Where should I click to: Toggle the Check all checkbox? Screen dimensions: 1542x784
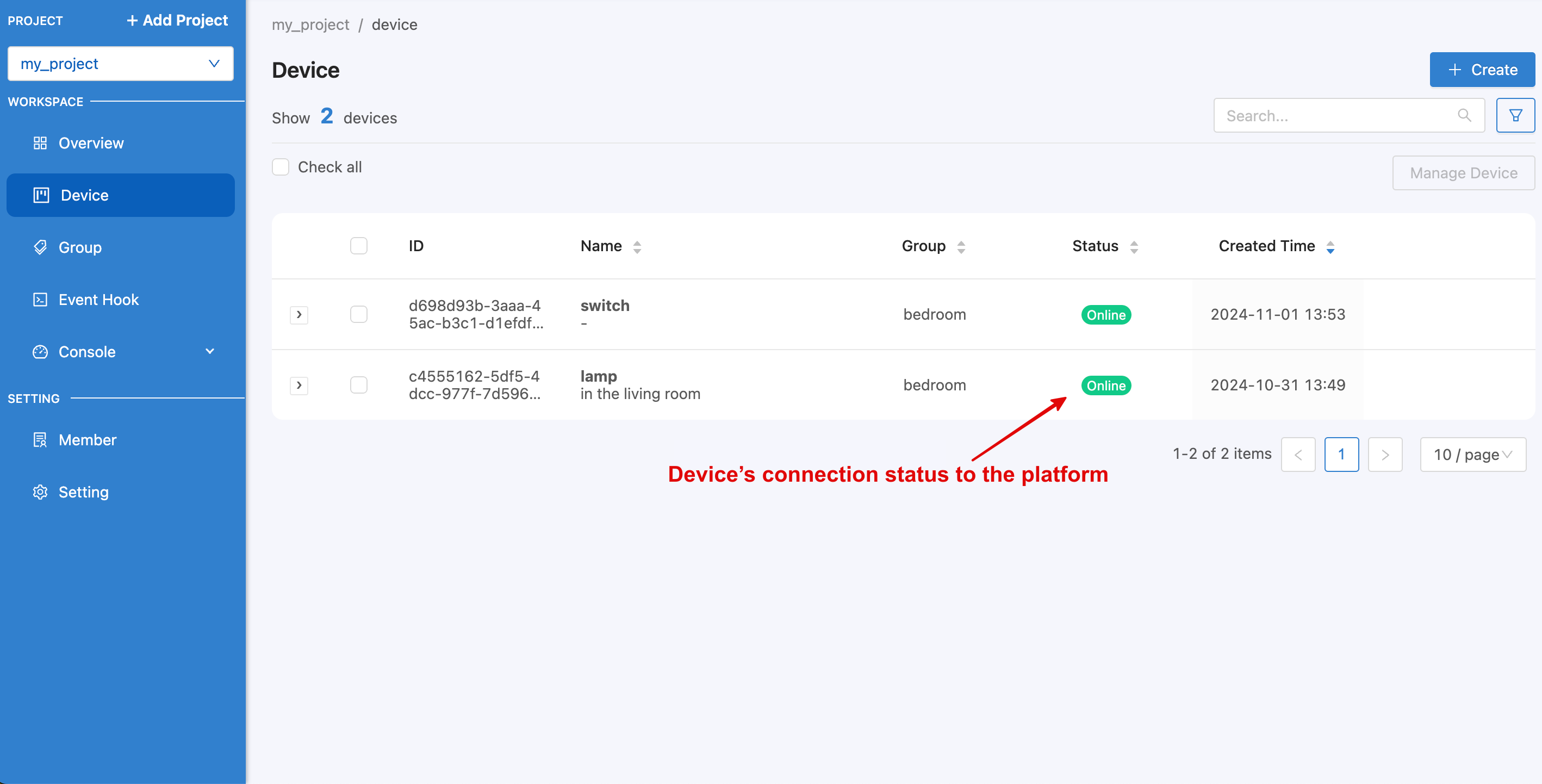(281, 167)
